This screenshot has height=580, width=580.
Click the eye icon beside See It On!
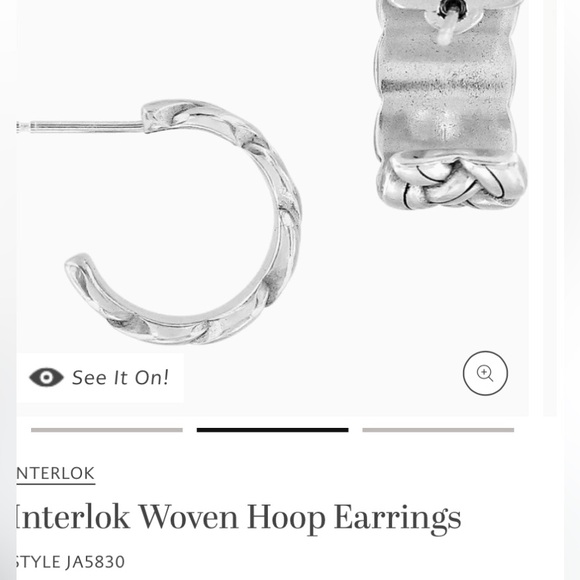pyautogui.click(x=46, y=377)
